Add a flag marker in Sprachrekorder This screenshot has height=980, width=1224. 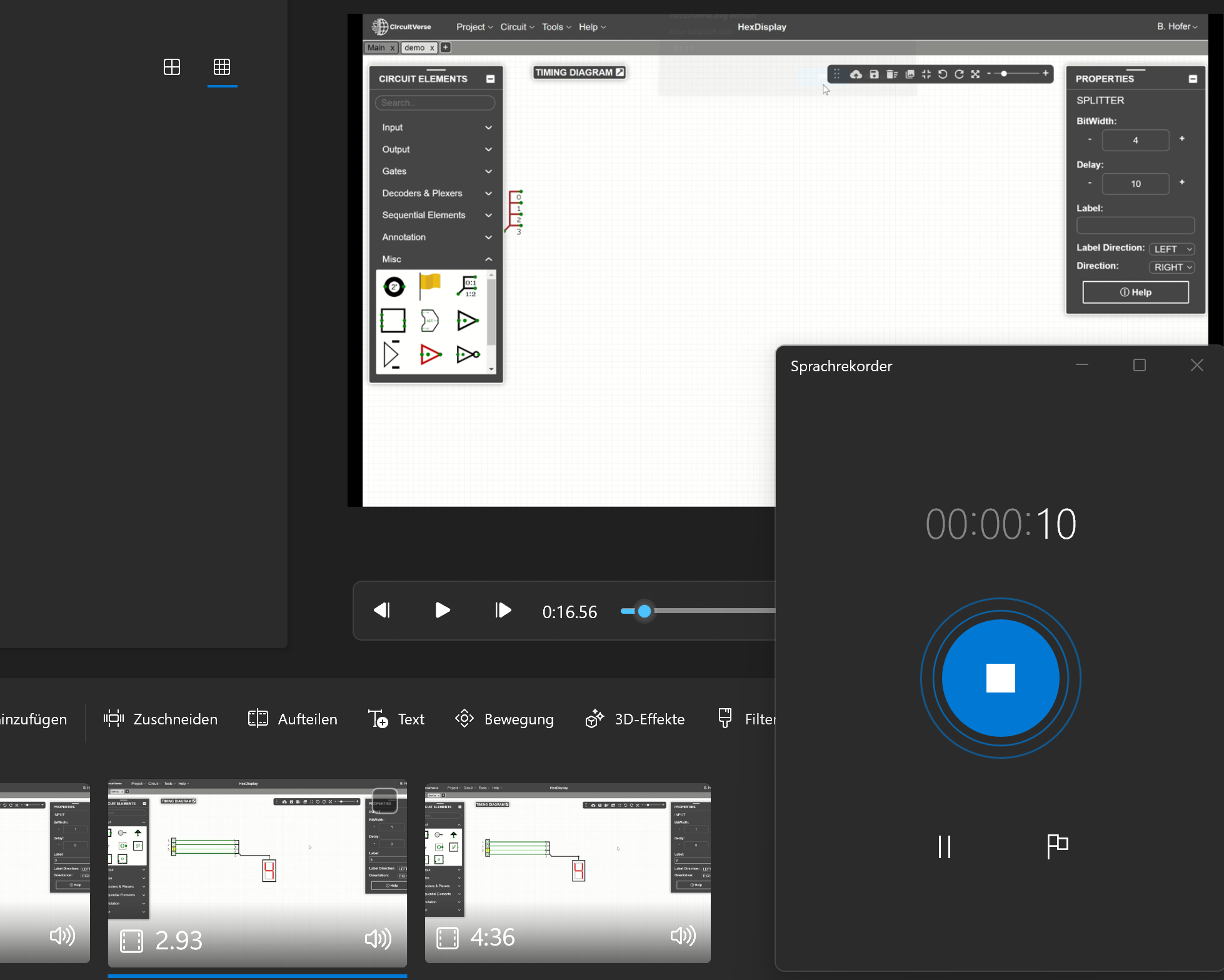click(1057, 846)
